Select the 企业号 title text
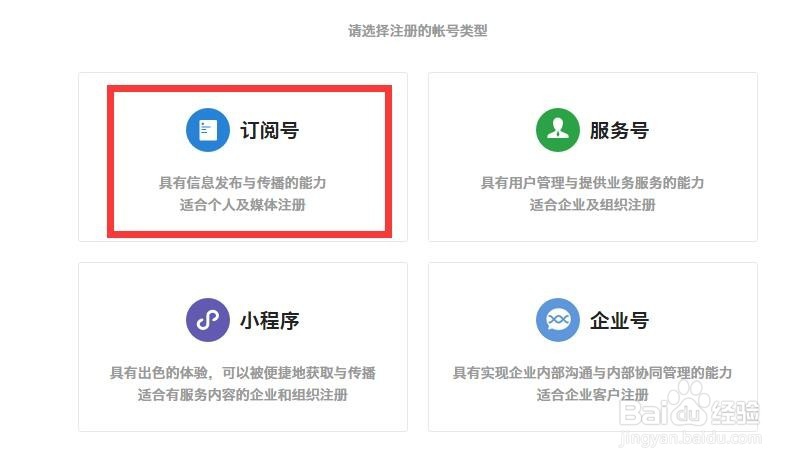 (x=620, y=320)
